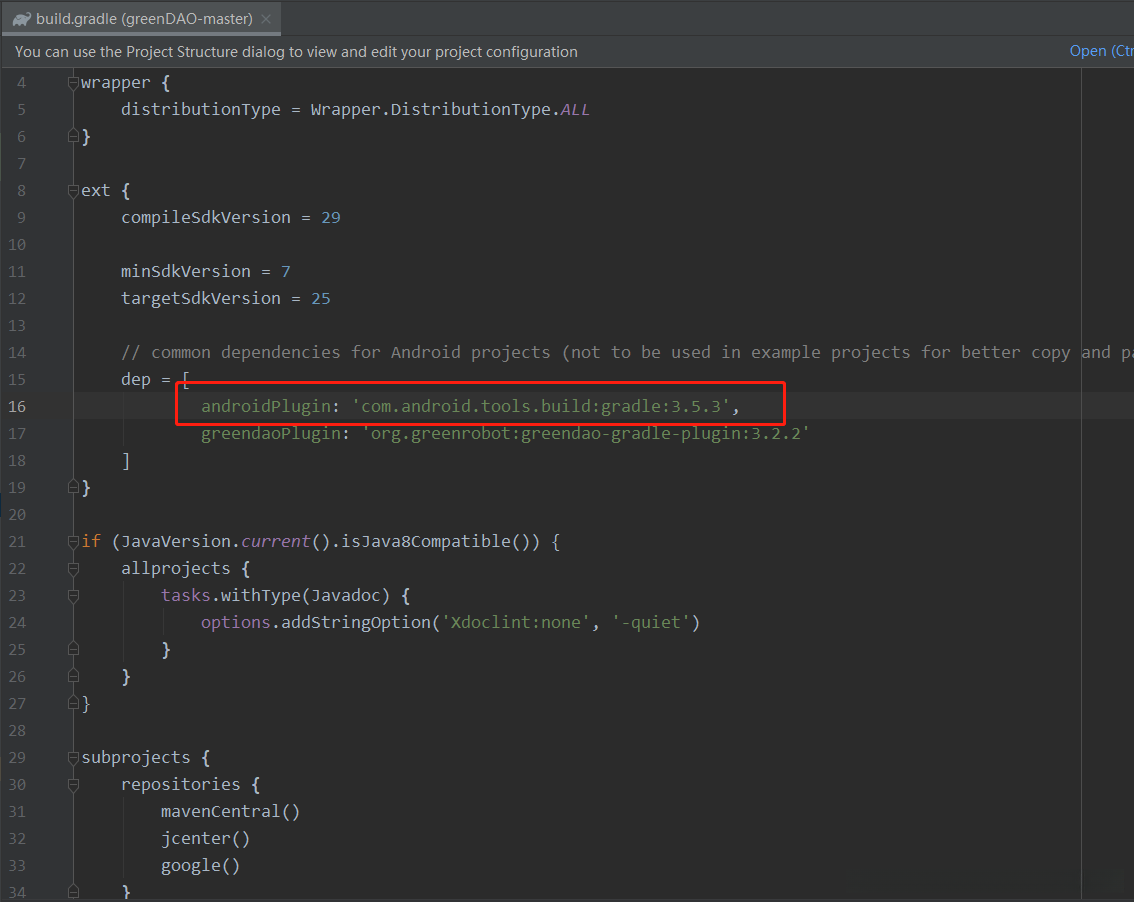Fold the allprojects block
The height and width of the screenshot is (902, 1134).
[x=73, y=569]
